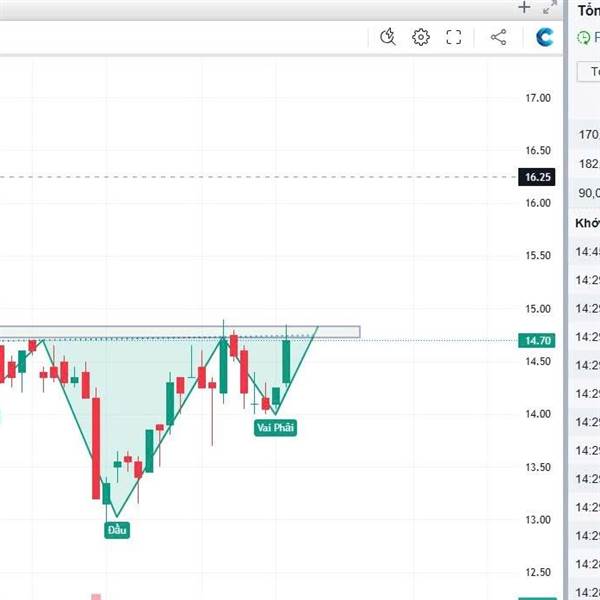Click the 16.50 price axis label
The image size is (600, 600).
coord(538,150)
